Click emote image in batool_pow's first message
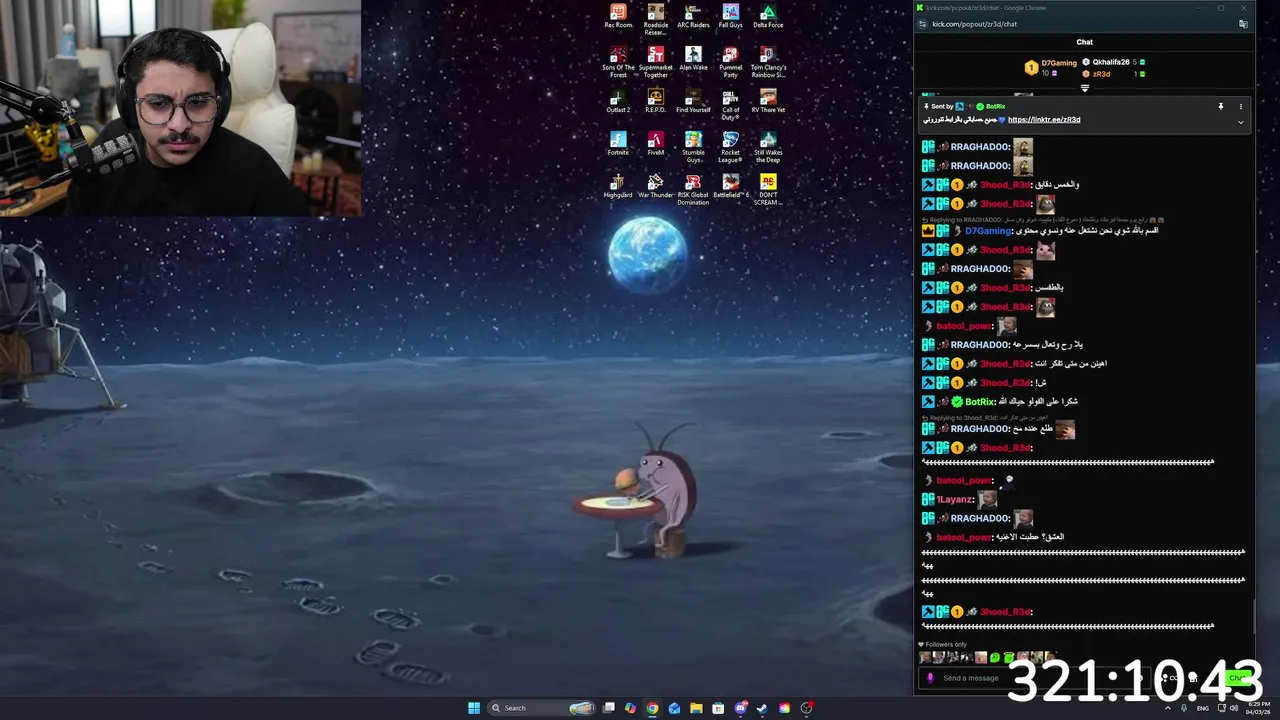Image resolution: width=1280 pixels, height=720 pixels. coord(1007,326)
